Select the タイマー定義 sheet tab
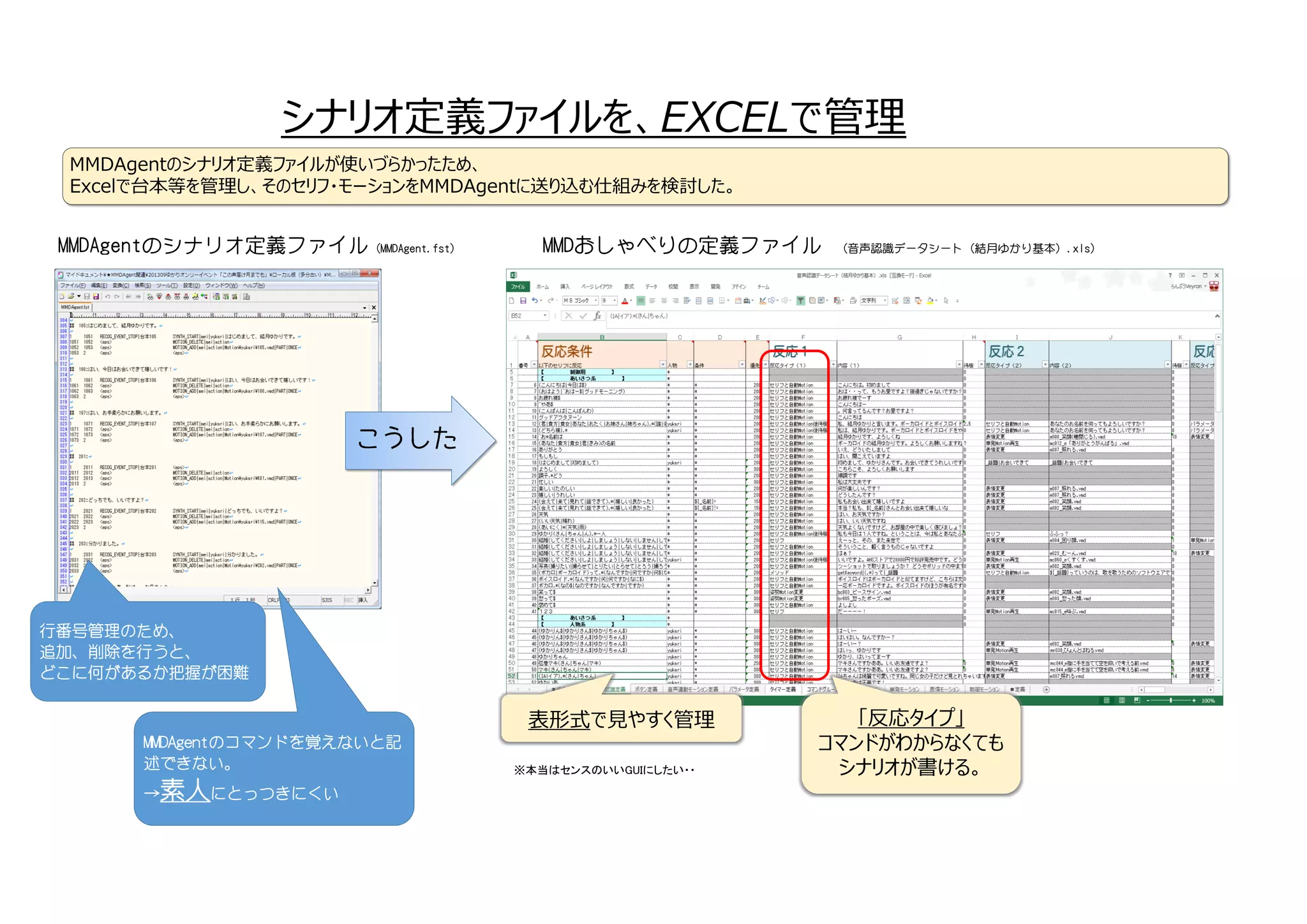 point(782,690)
